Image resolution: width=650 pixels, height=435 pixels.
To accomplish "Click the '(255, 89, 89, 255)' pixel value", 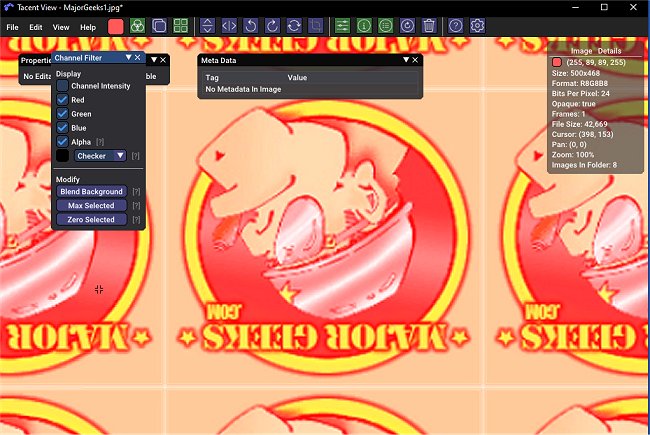I will coord(596,63).
